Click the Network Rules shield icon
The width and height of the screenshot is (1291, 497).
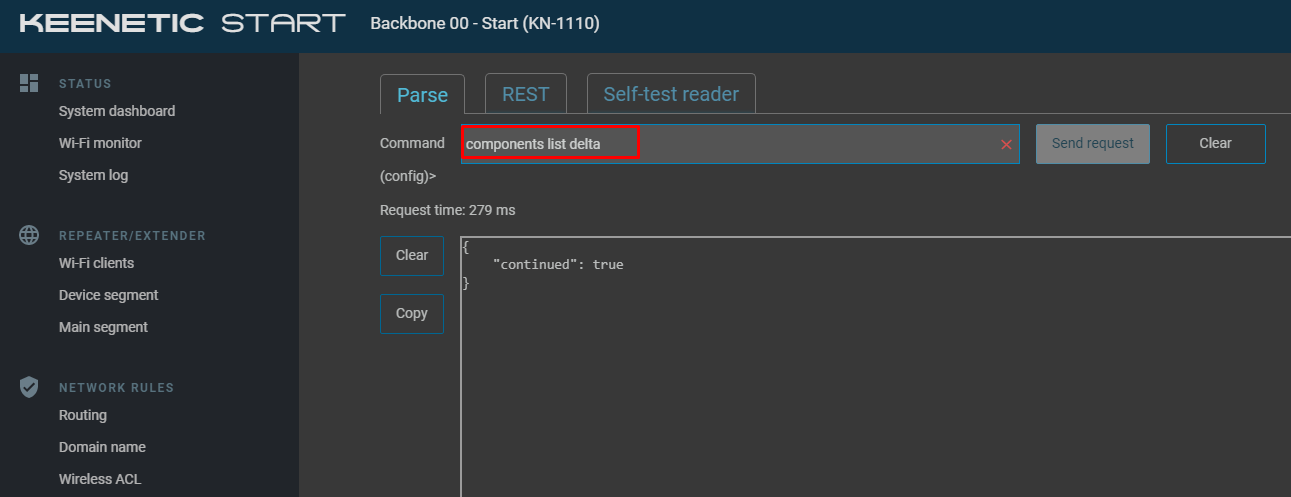point(29,387)
